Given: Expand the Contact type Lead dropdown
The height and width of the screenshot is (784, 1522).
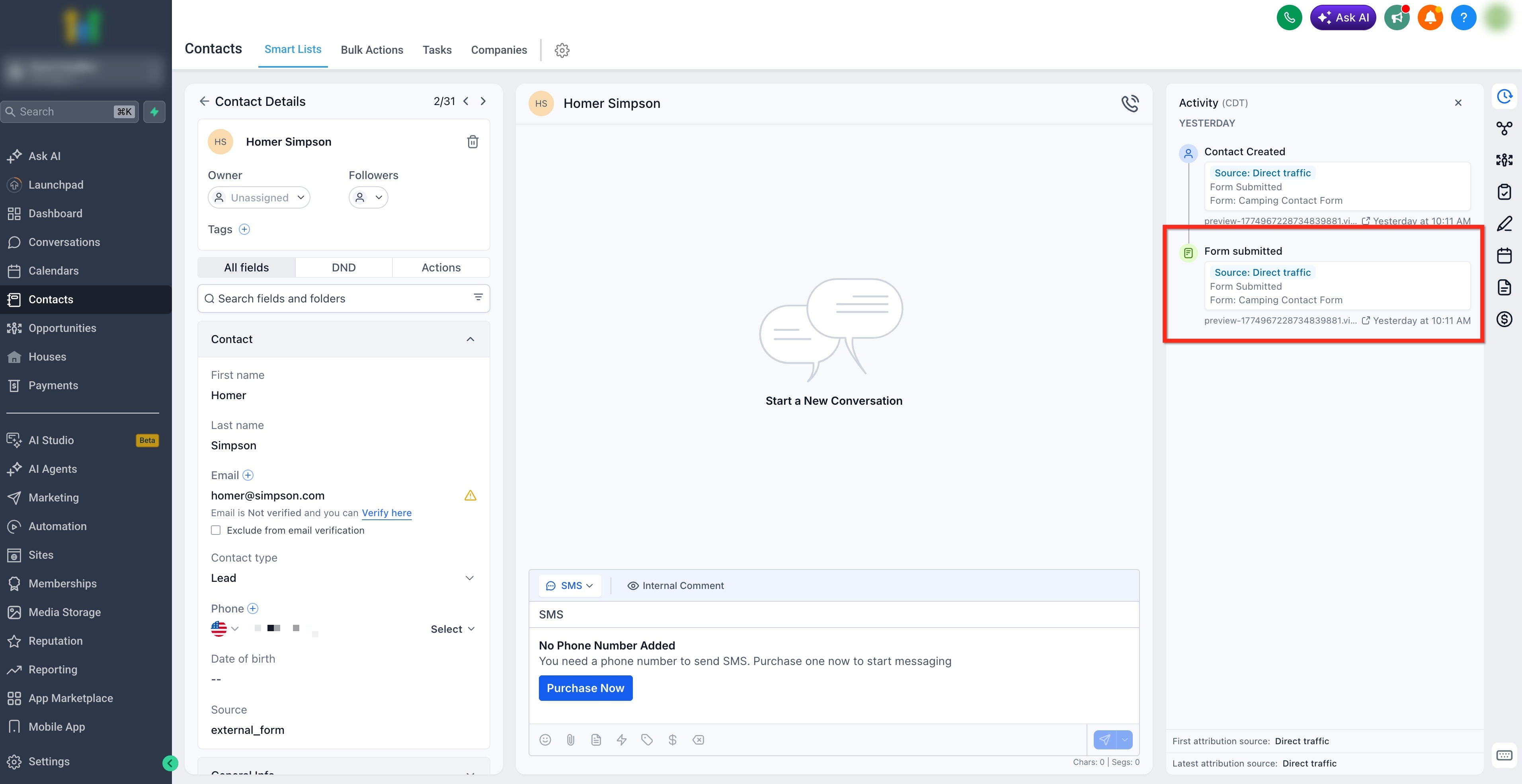Looking at the screenshot, I should coord(342,578).
